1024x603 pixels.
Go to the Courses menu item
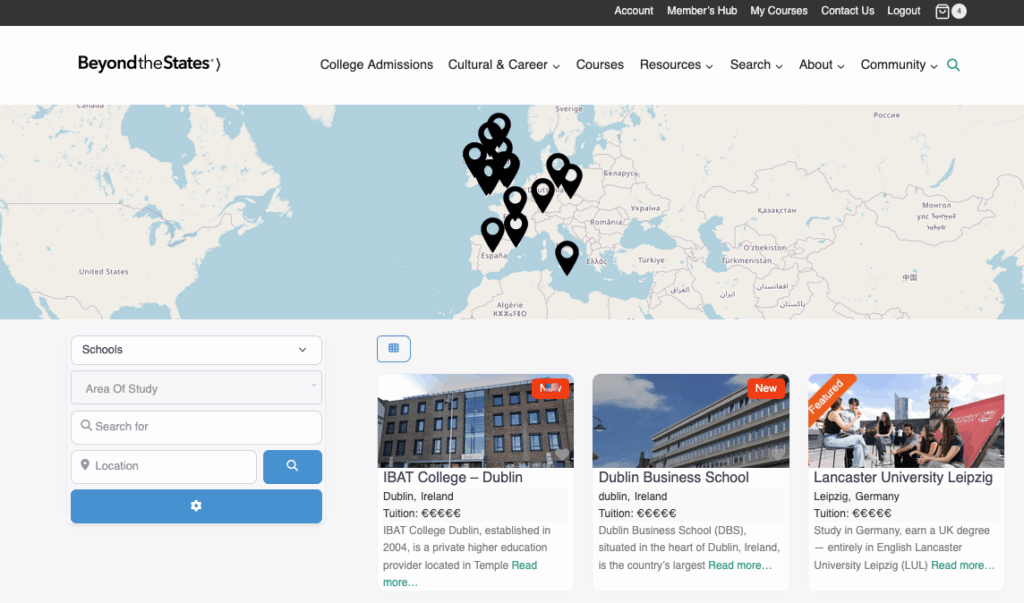click(599, 65)
